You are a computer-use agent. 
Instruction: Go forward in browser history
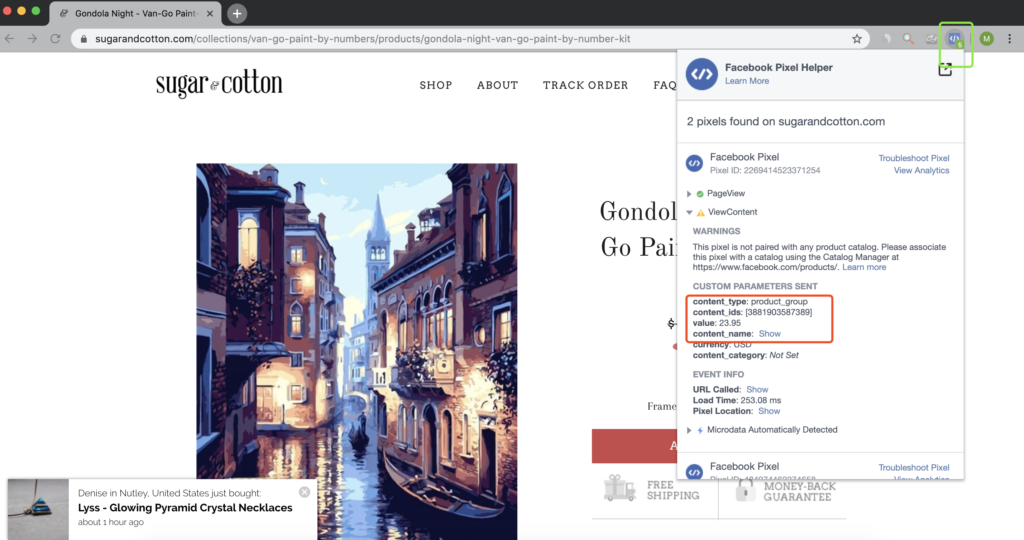tap(32, 39)
